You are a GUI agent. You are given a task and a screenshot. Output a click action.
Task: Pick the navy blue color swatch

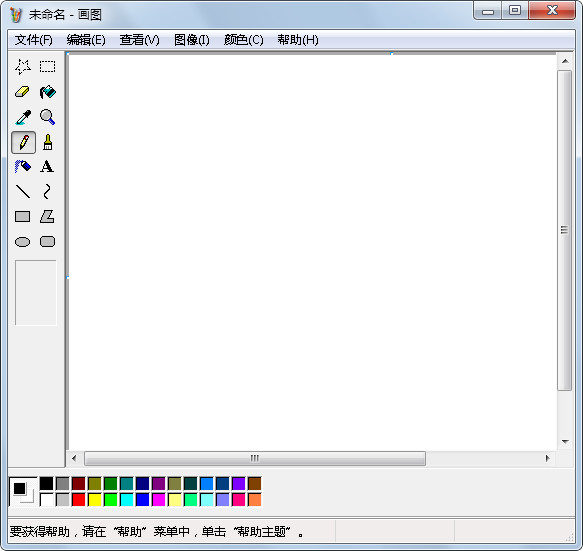(x=143, y=484)
